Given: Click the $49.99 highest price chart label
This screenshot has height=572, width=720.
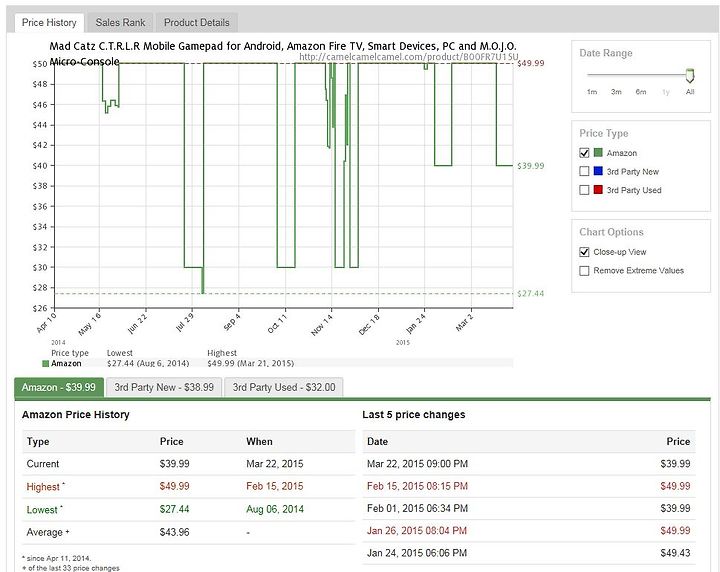Looking at the screenshot, I should (530, 63).
